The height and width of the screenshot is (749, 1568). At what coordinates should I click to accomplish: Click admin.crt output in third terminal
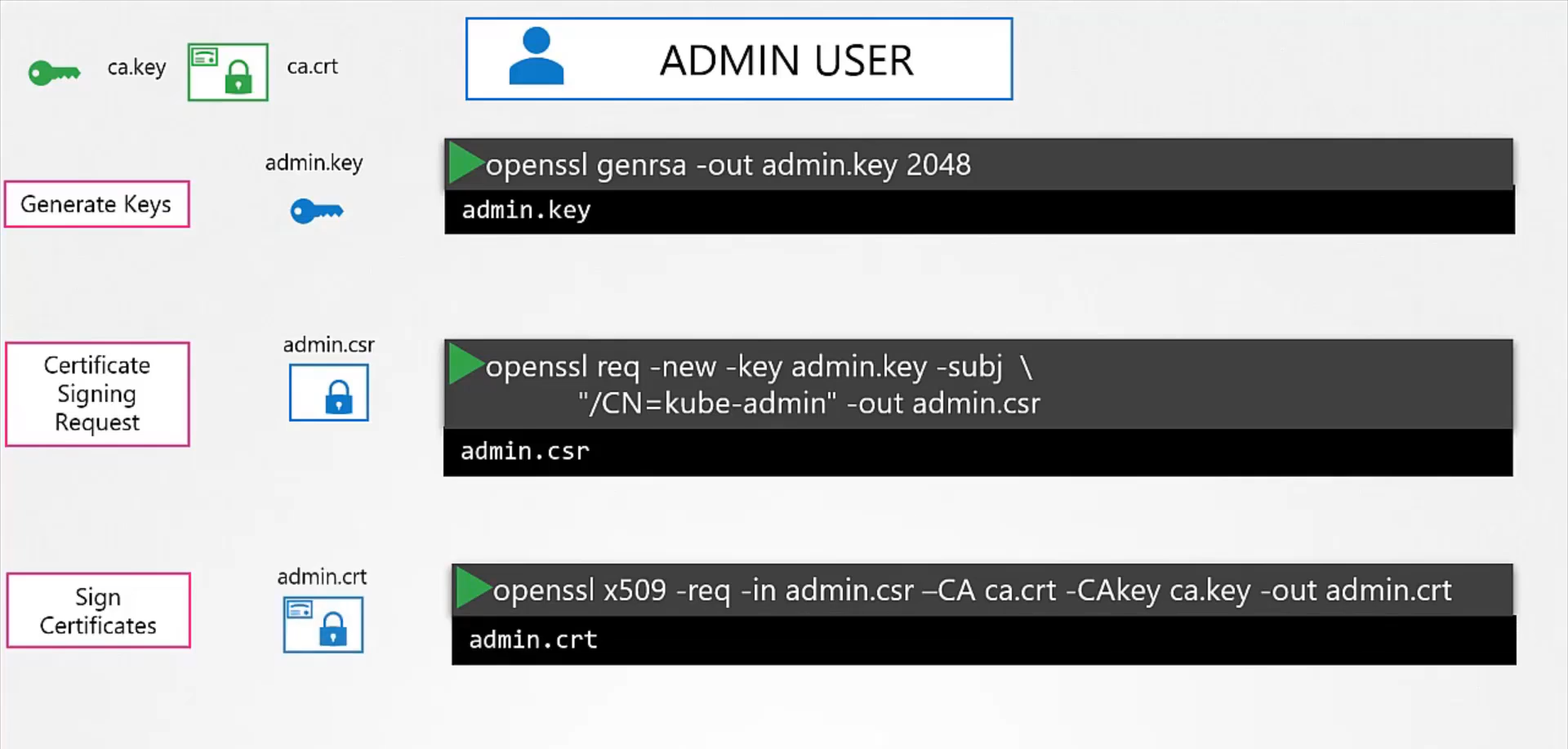[x=532, y=640]
